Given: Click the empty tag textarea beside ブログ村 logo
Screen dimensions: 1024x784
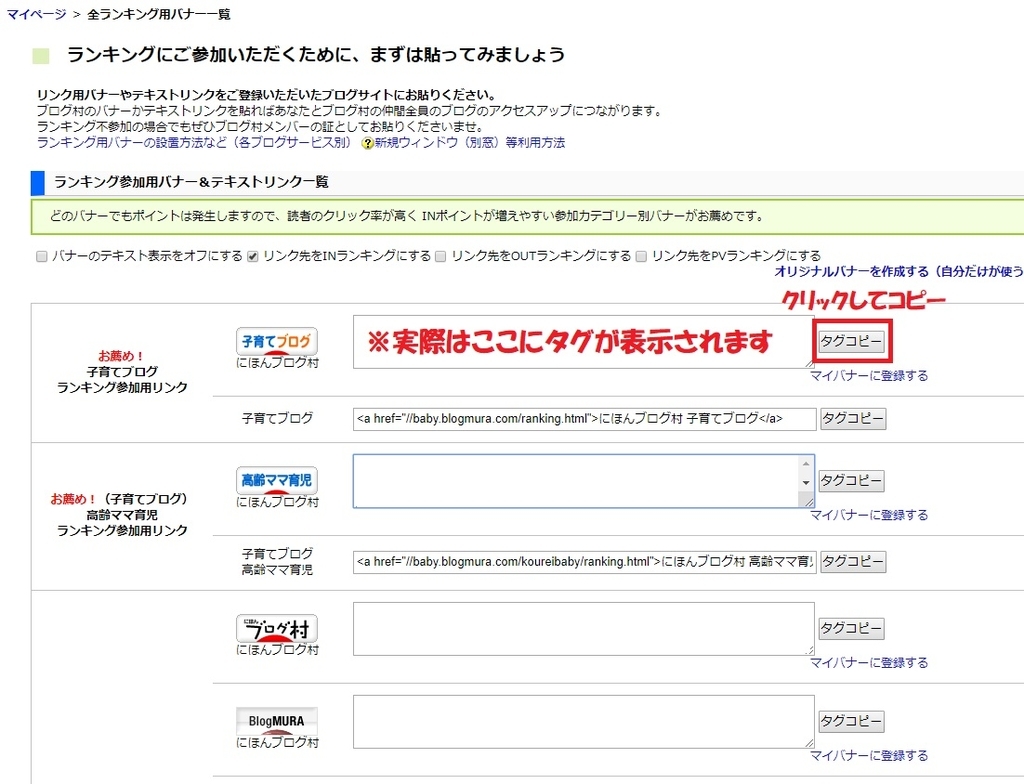Looking at the screenshot, I should (x=584, y=629).
